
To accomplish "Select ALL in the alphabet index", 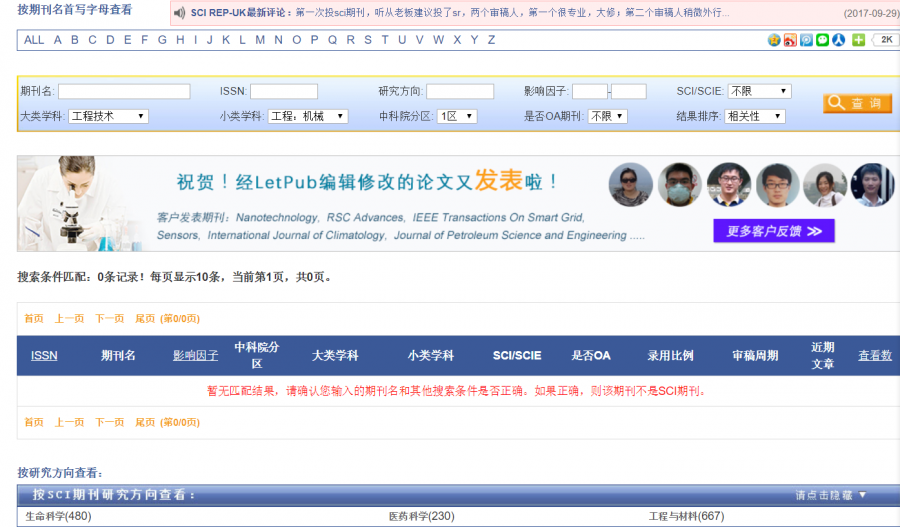I will (34, 40).
